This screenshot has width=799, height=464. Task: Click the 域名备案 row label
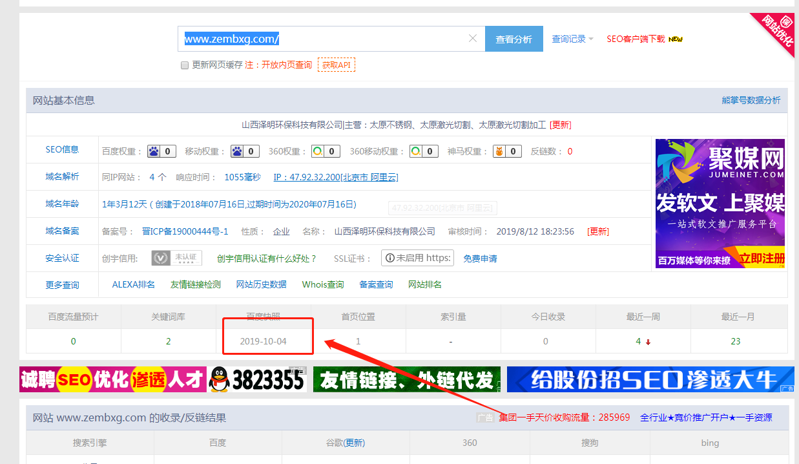pyautogui.click(x=62, y=231)
